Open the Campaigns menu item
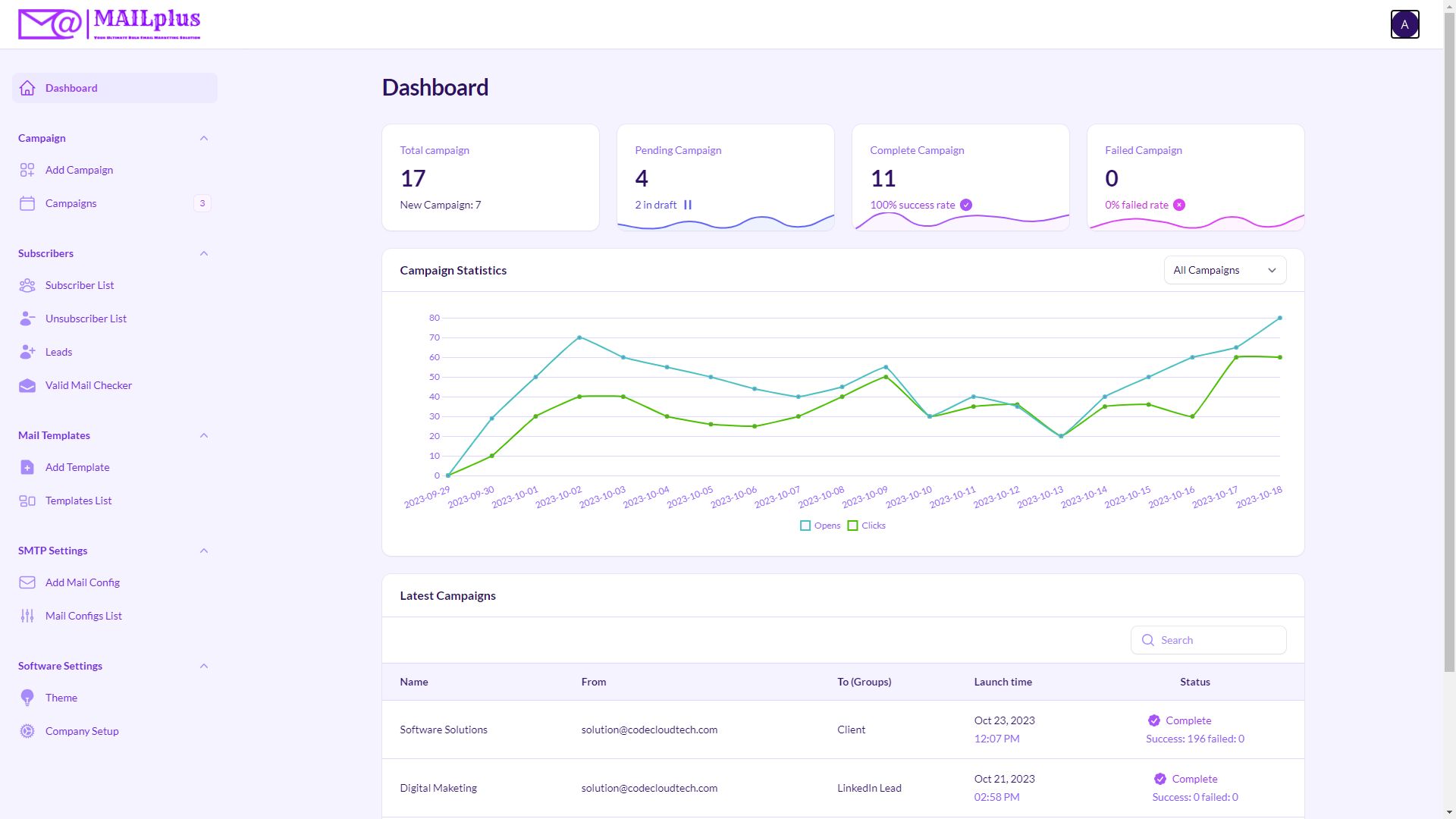This screenshot has width=1456, height=819. [71, 203]
